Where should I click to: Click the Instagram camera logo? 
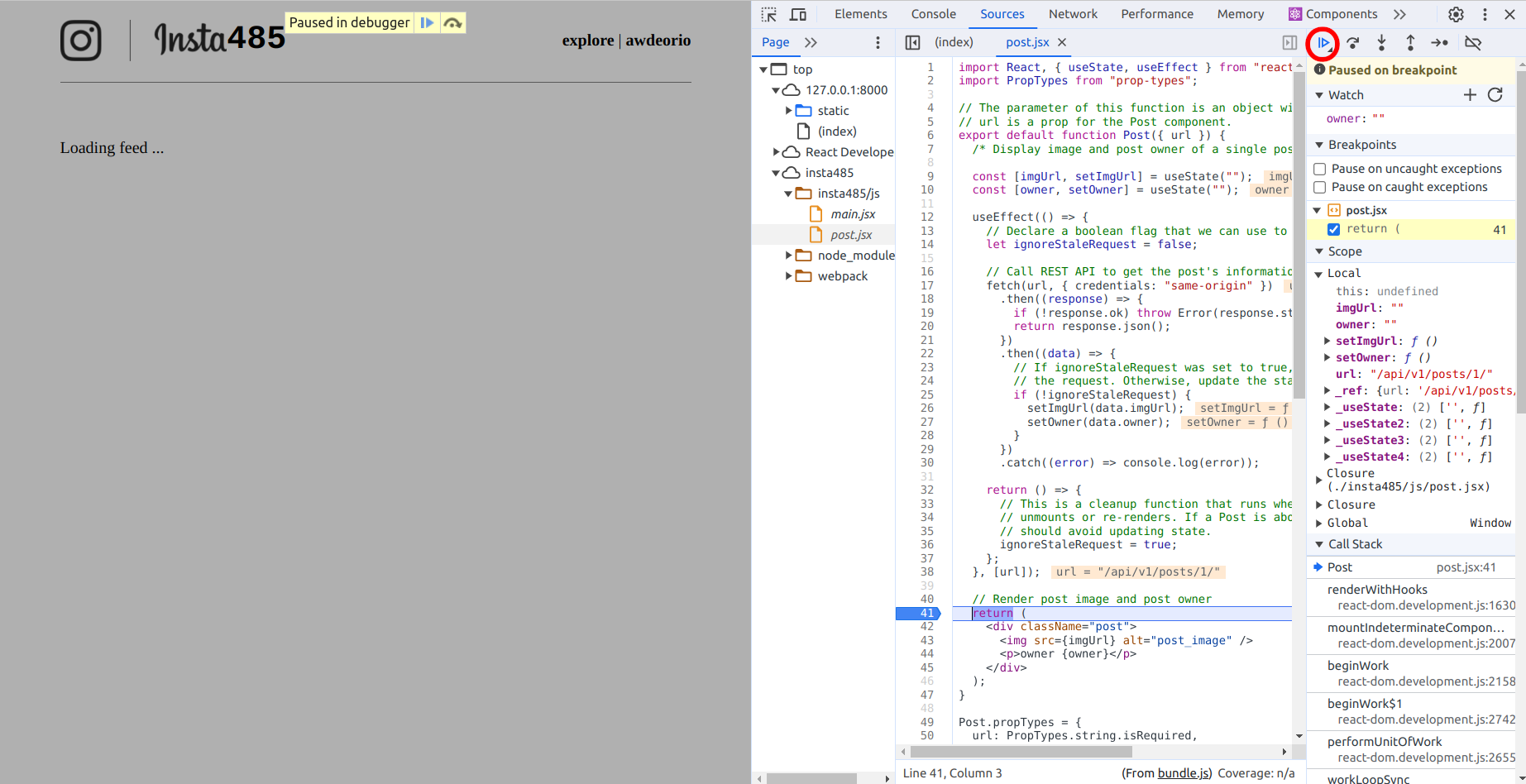(x=81, y=40)
